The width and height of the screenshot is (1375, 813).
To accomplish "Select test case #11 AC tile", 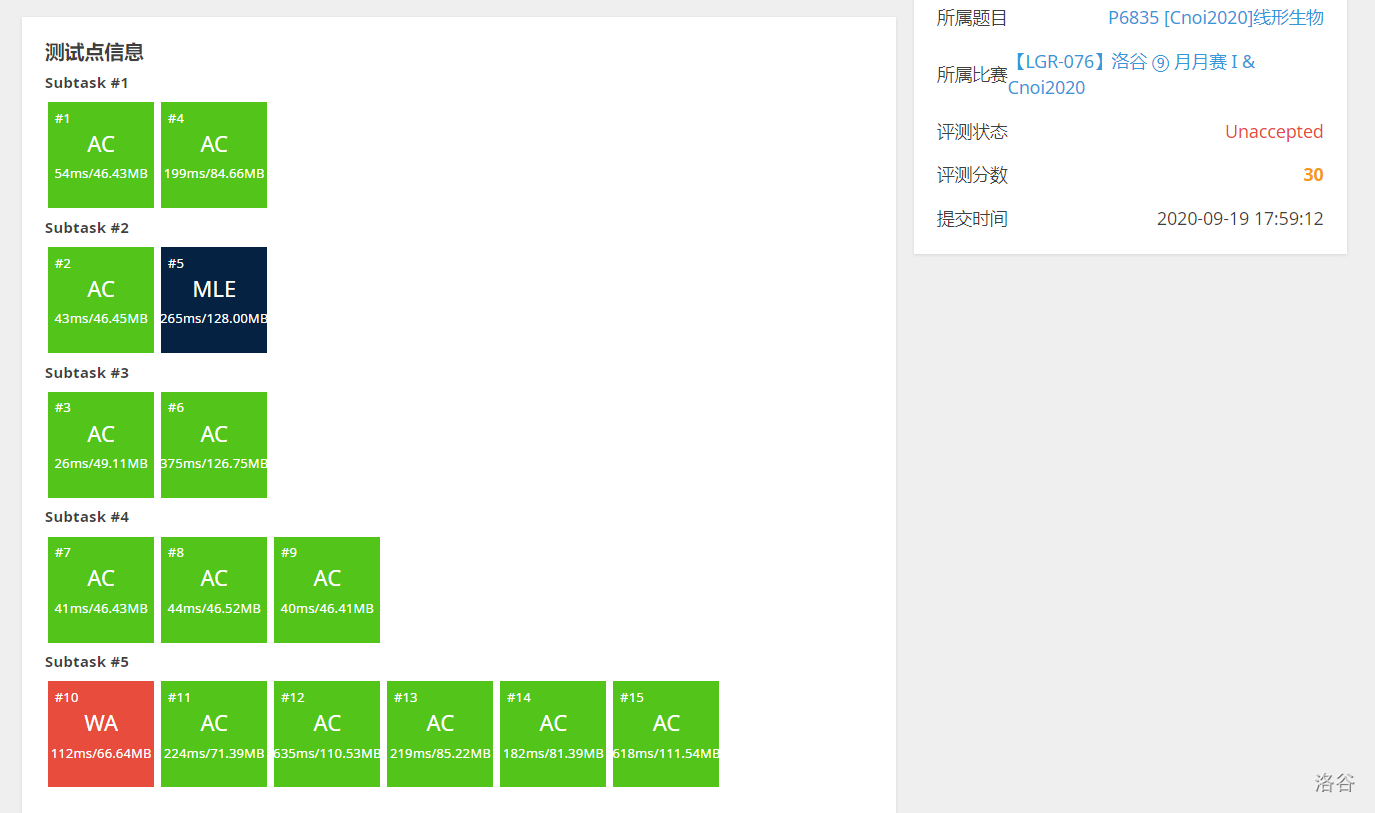I will coord(214,734).
